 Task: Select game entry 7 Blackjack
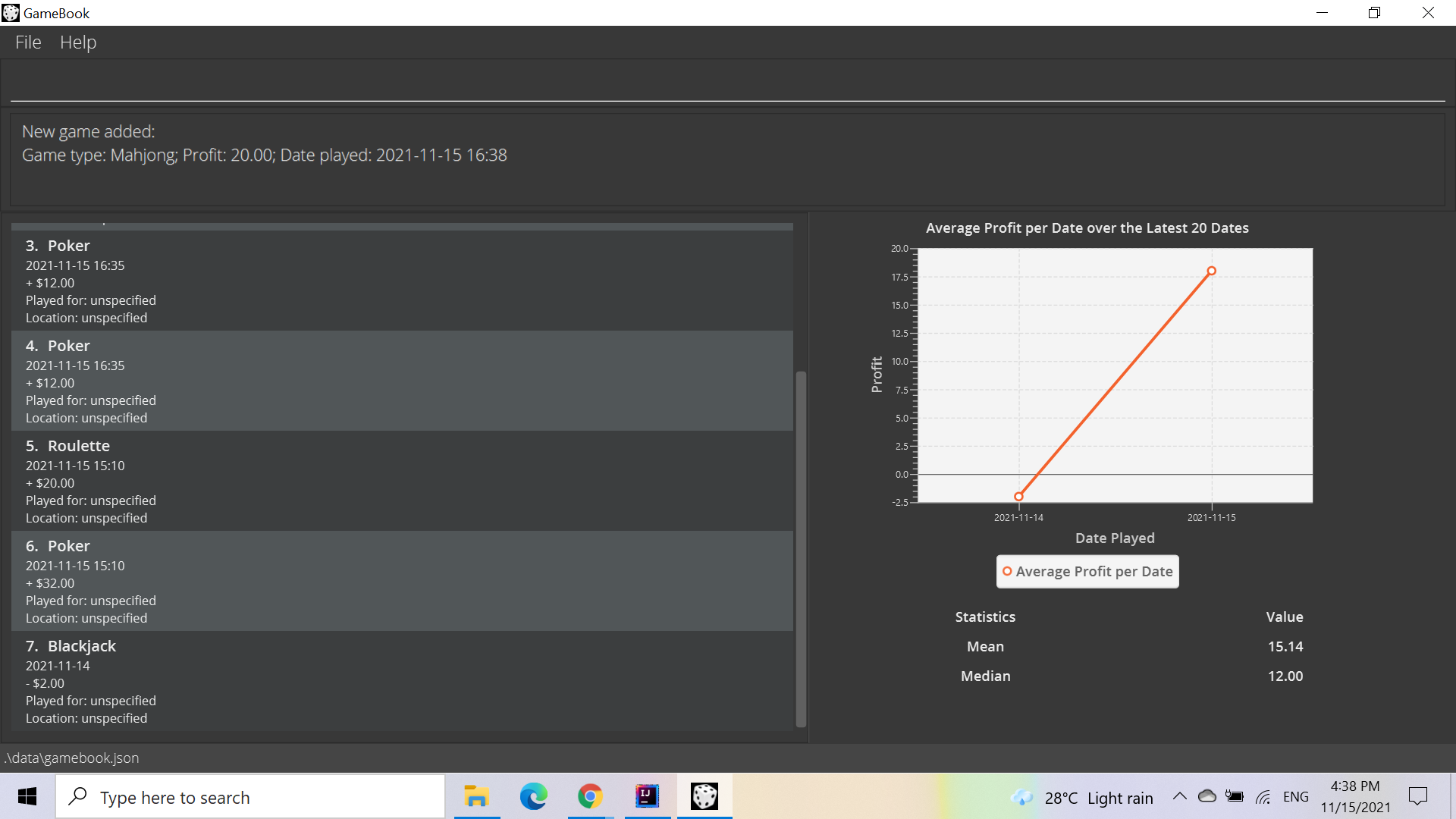(402, 681)
